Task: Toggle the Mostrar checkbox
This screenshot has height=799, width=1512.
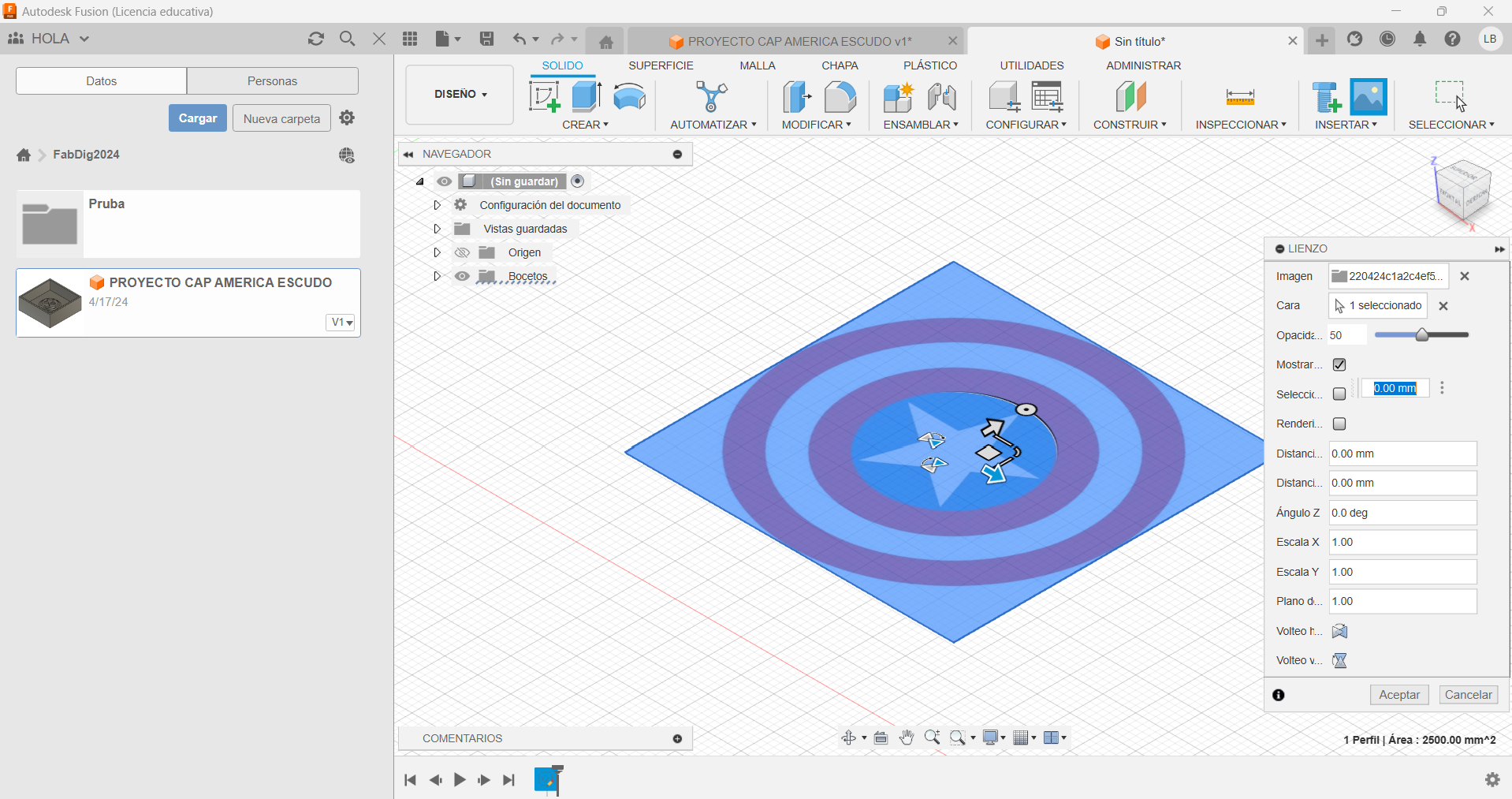Action: pos(1339,364)
